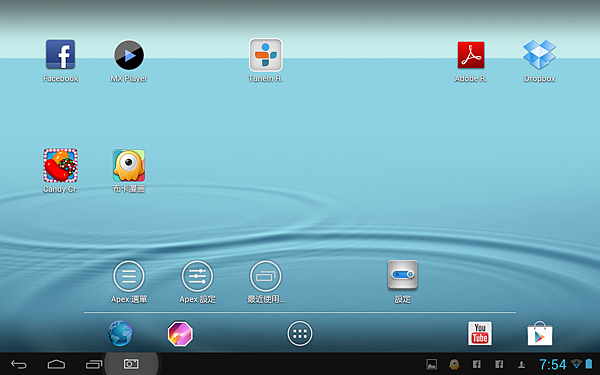
Task: Open the TuneIn Radio app
Action: pos(266,55)
